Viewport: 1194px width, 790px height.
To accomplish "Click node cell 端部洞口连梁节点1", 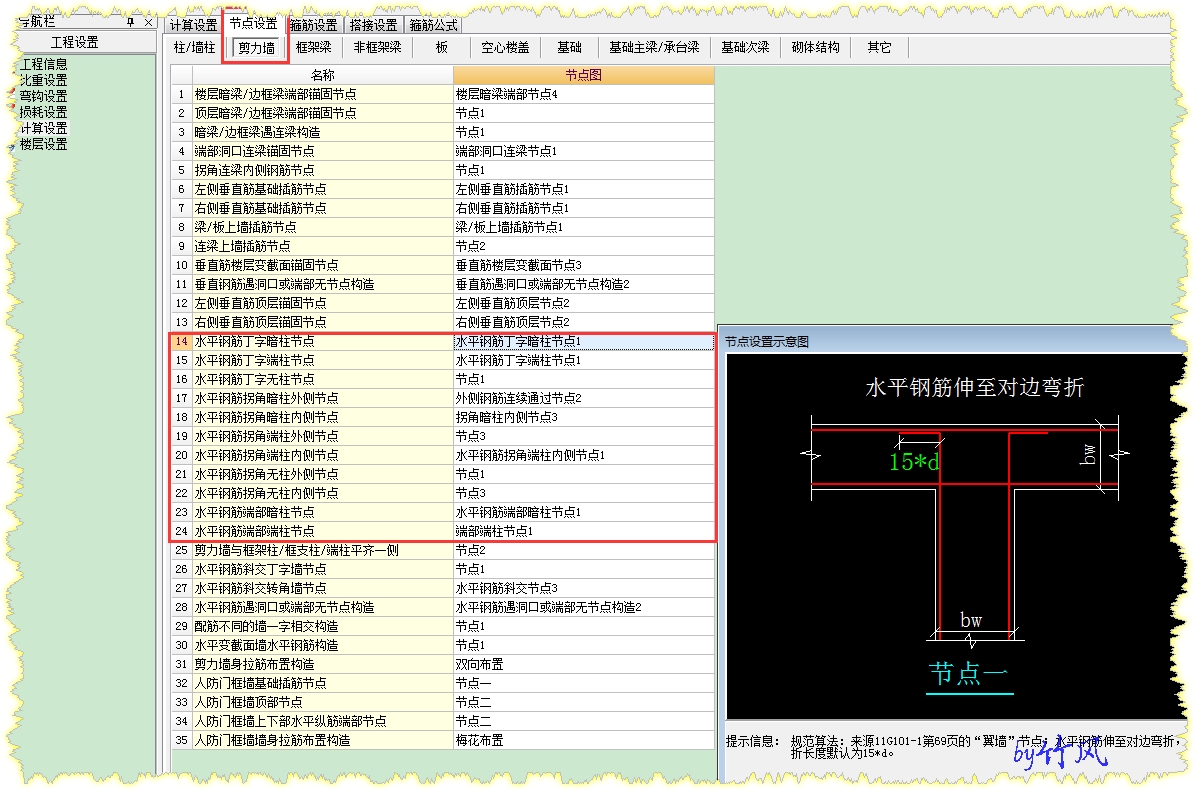I will click(x=583, y=151).
